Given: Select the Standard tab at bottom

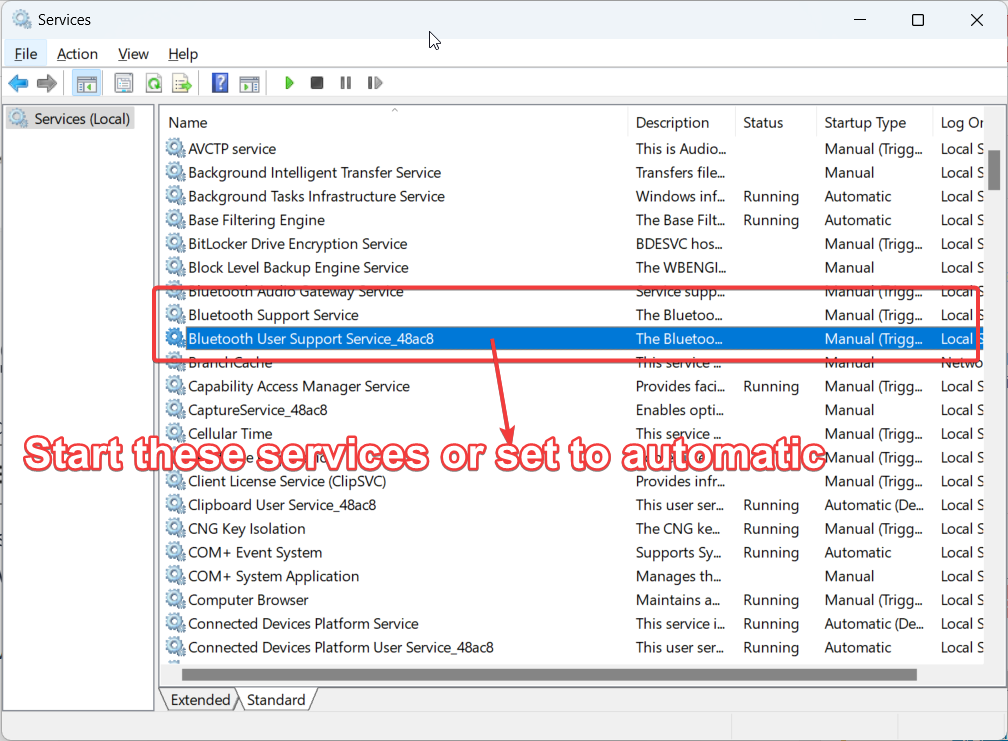Looking at the screenshot, I should (x=276, y=700).
